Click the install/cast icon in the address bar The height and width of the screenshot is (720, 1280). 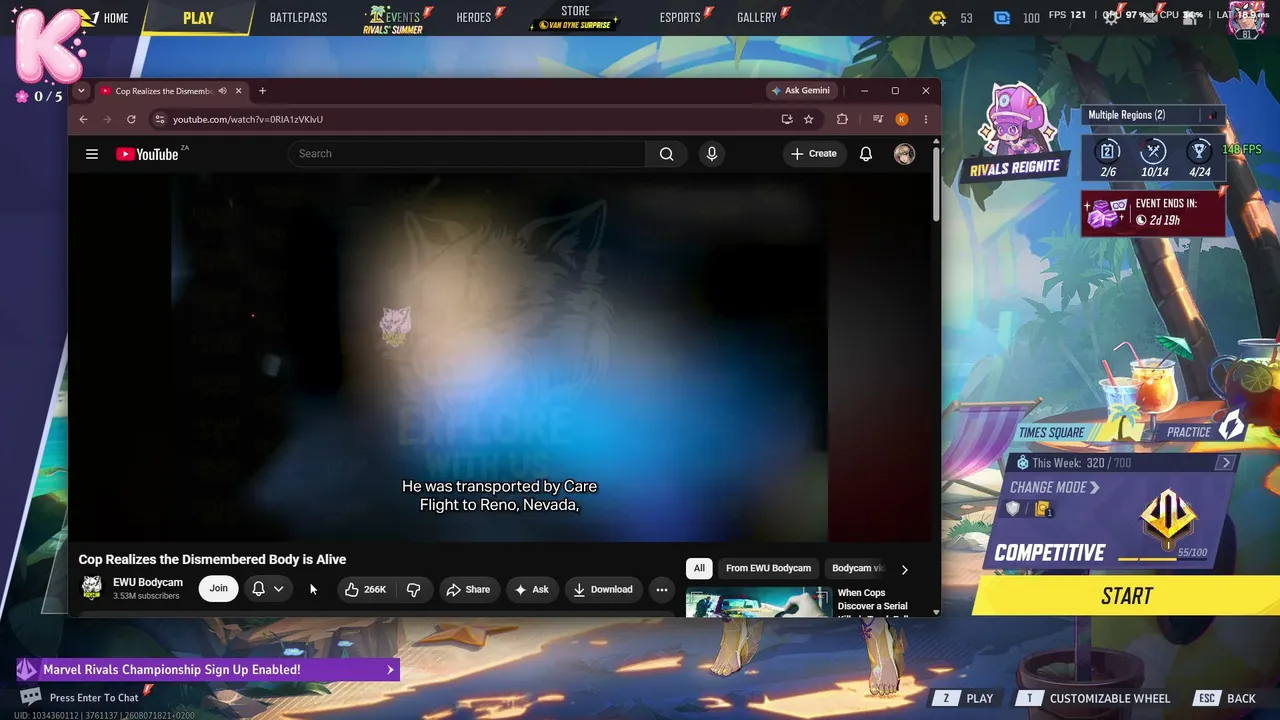[787, 119]
